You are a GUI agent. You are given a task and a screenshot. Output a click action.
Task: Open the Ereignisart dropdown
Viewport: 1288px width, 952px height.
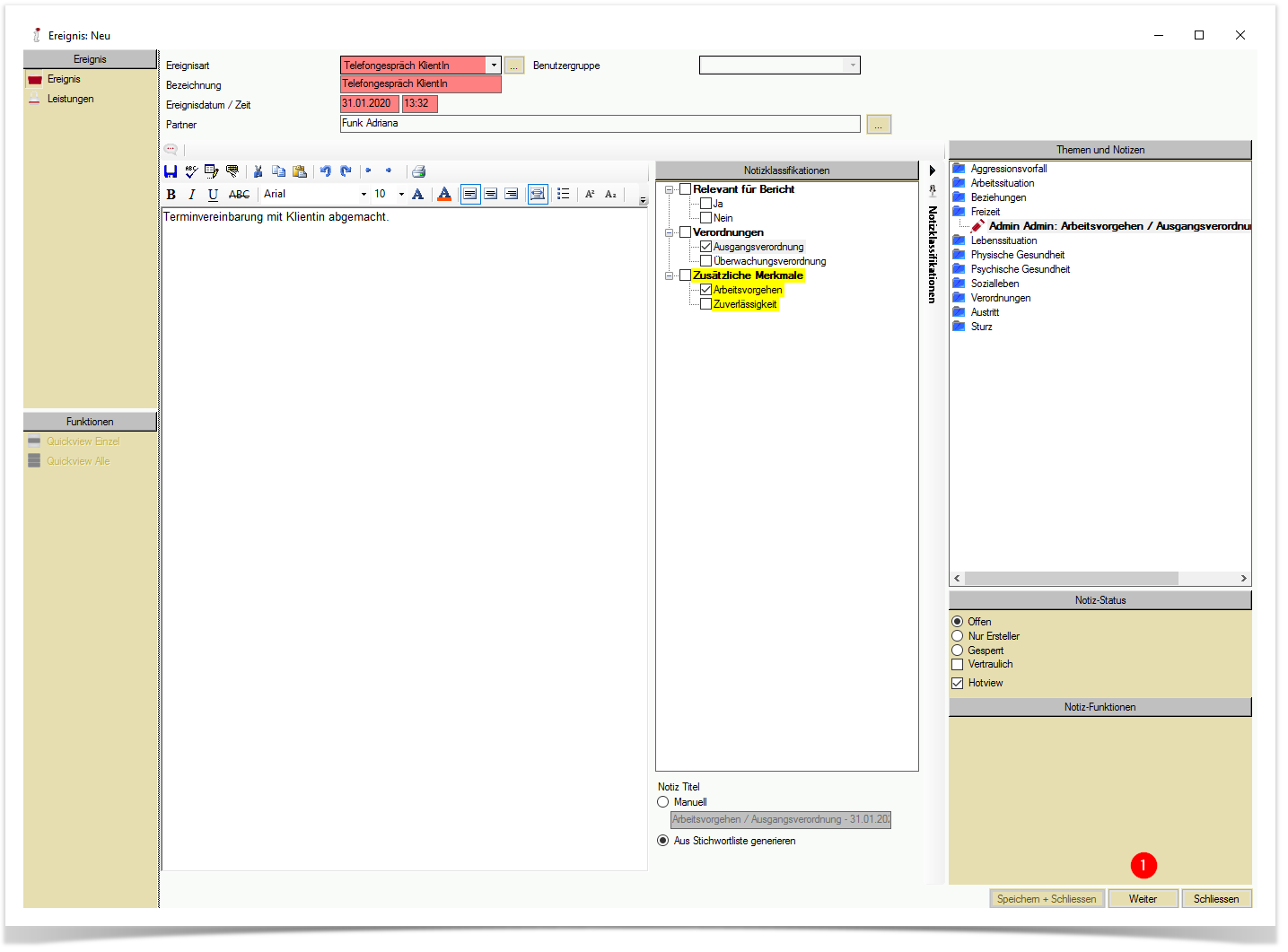tap(494, 66)
